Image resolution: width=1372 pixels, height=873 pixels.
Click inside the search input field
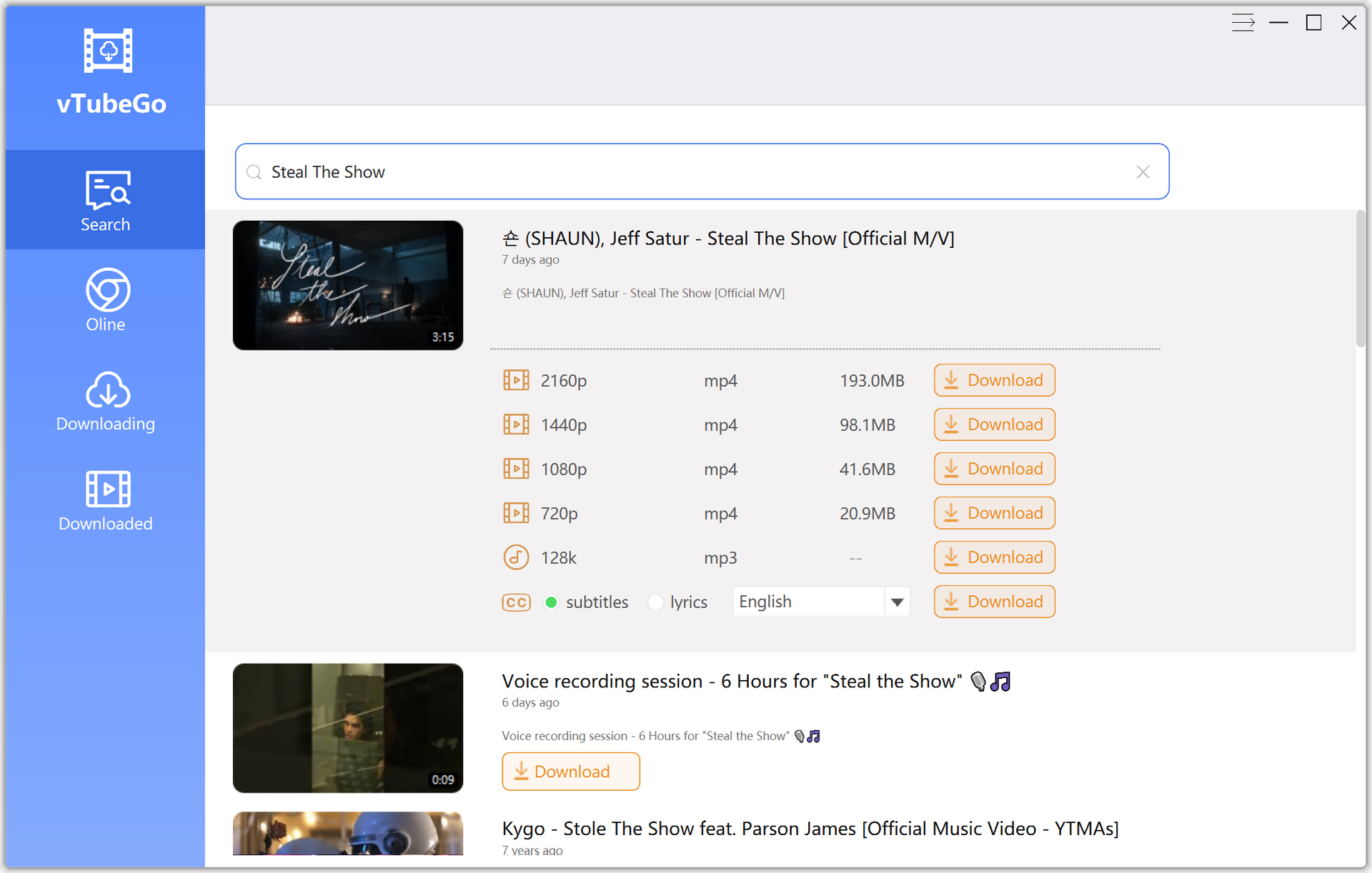click(643, 171)
